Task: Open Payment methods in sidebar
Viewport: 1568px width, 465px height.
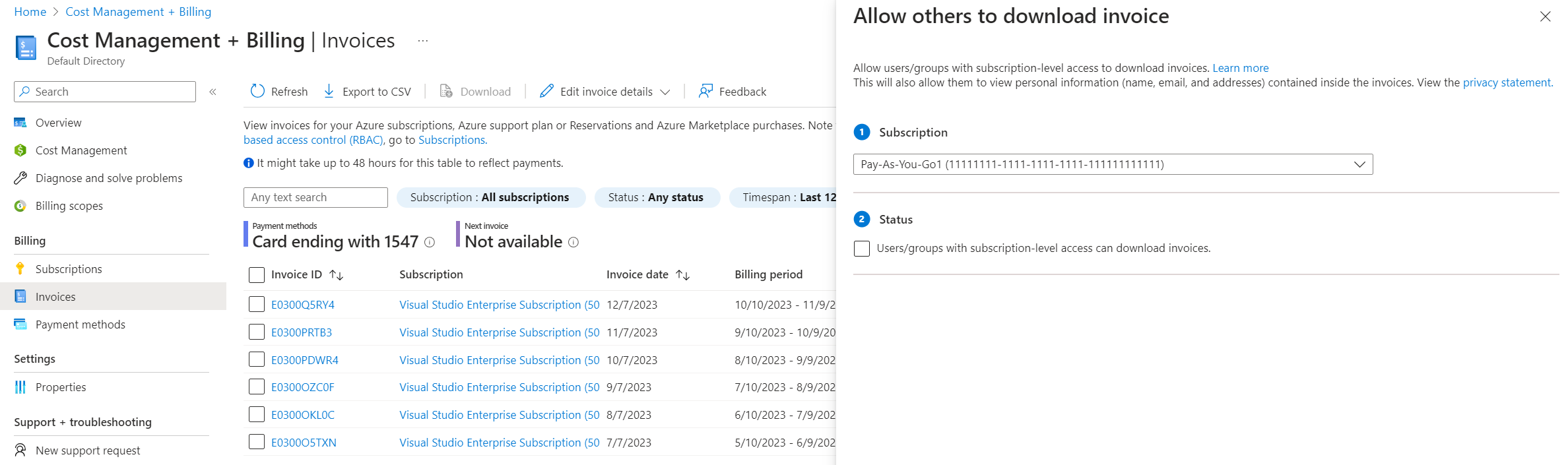Action: [x=80, y=325]
